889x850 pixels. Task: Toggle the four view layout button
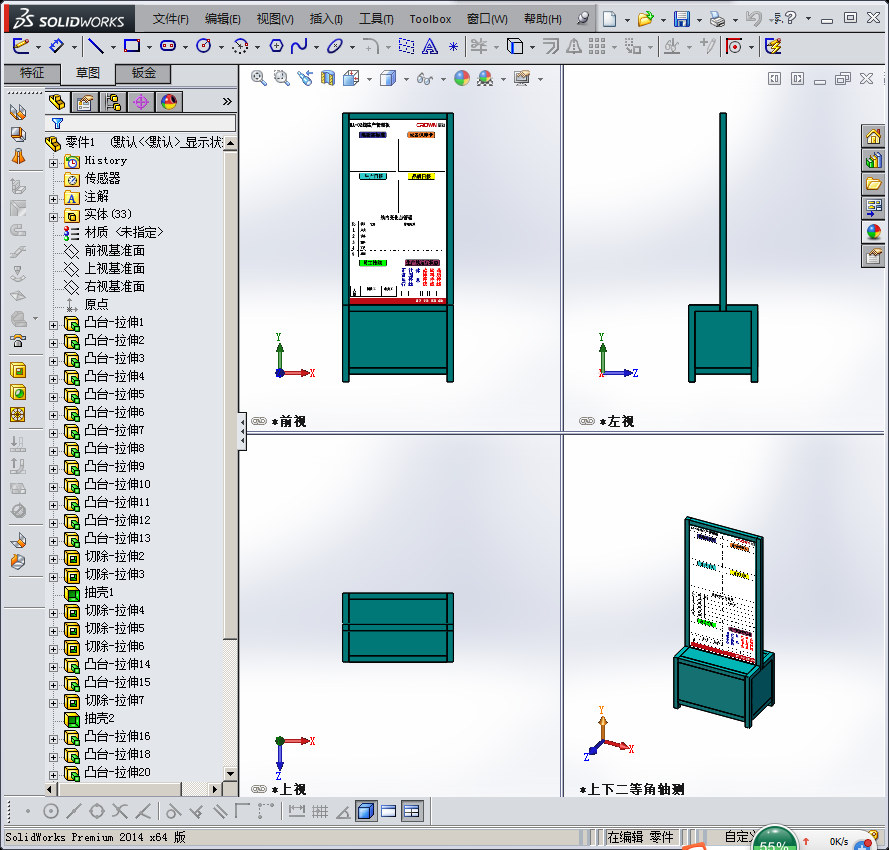(412, 811)
